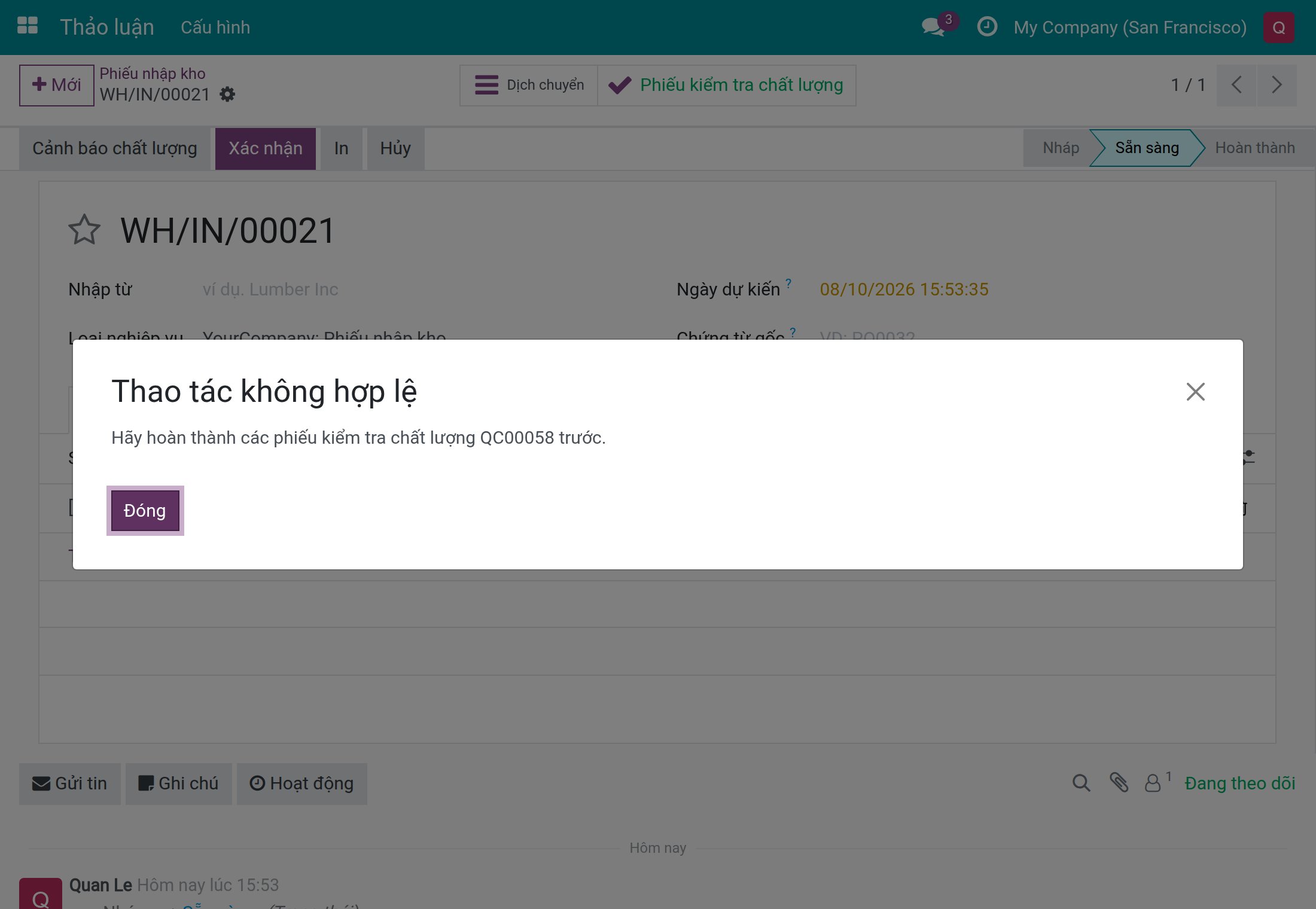The height and width of the screenshot is (909, 1316).
Task: Click the Xác nhận button
Action: 266,148
